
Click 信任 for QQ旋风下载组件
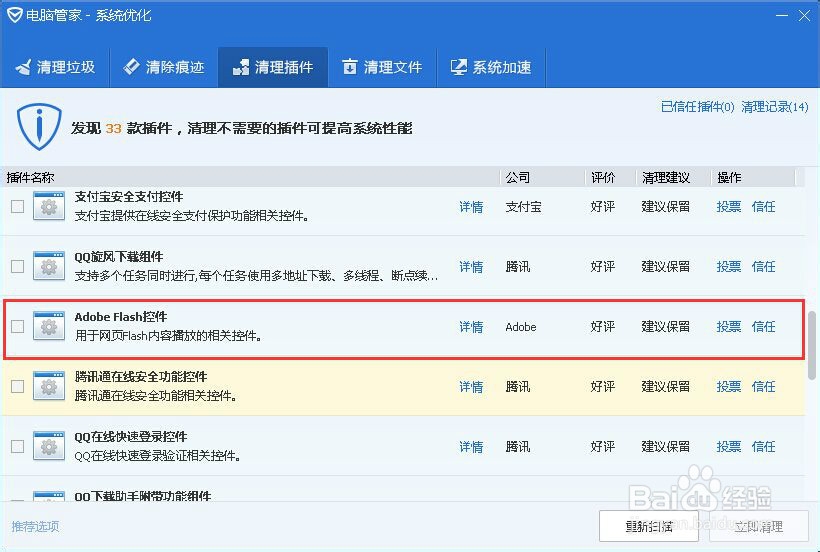coord(763,267)
